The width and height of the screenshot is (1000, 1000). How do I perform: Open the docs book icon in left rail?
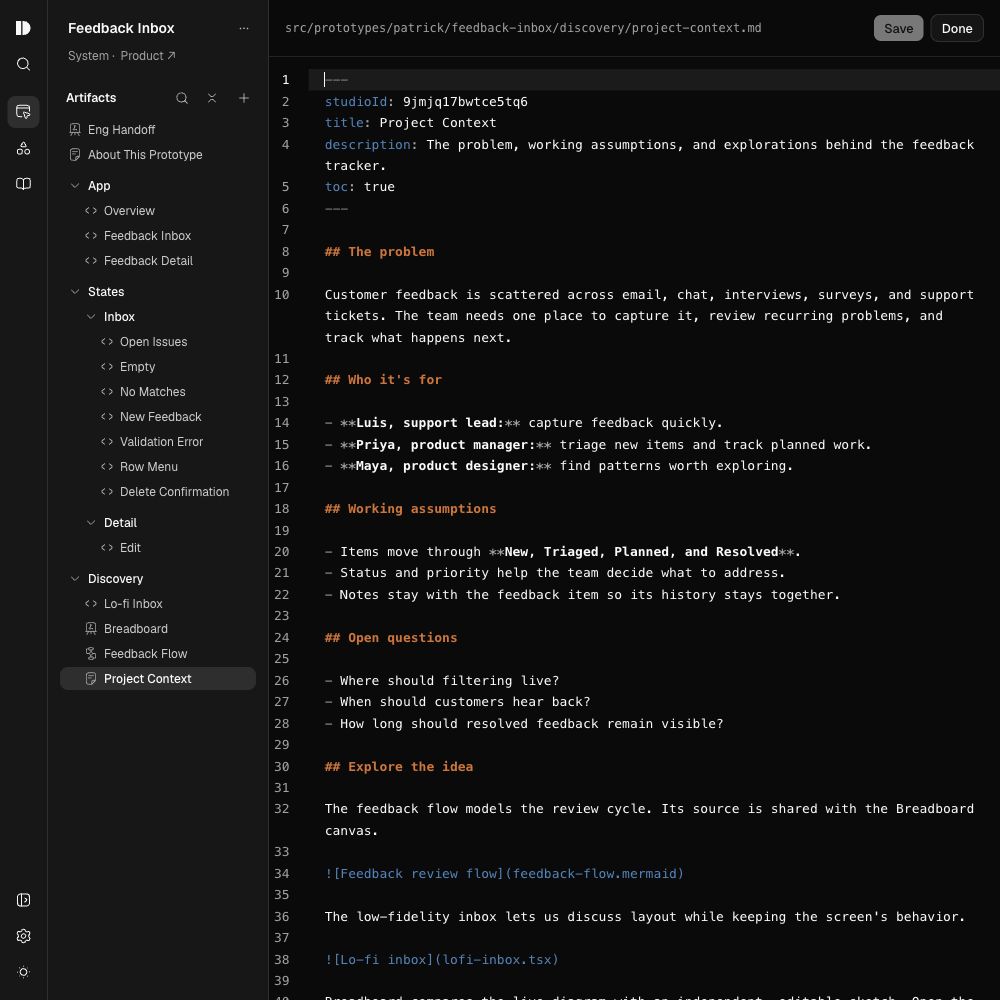coord(23,184)
